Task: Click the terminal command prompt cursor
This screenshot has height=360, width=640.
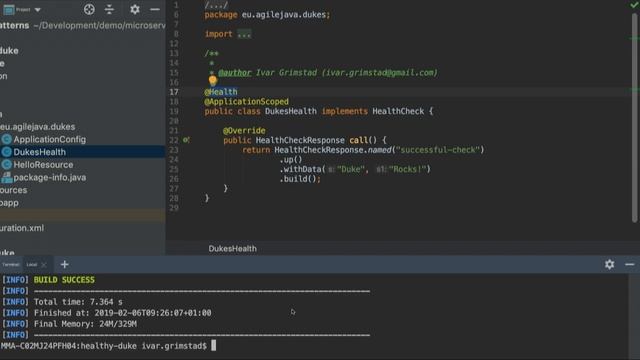Action: 213,346
